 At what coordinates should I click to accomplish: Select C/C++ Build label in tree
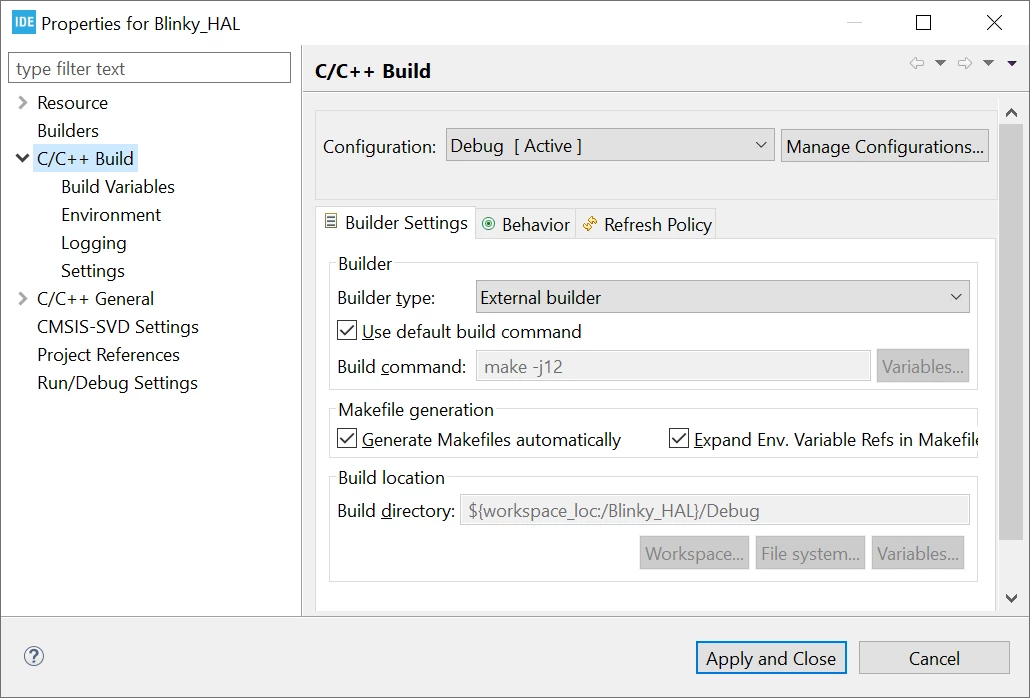click(85, 158)
